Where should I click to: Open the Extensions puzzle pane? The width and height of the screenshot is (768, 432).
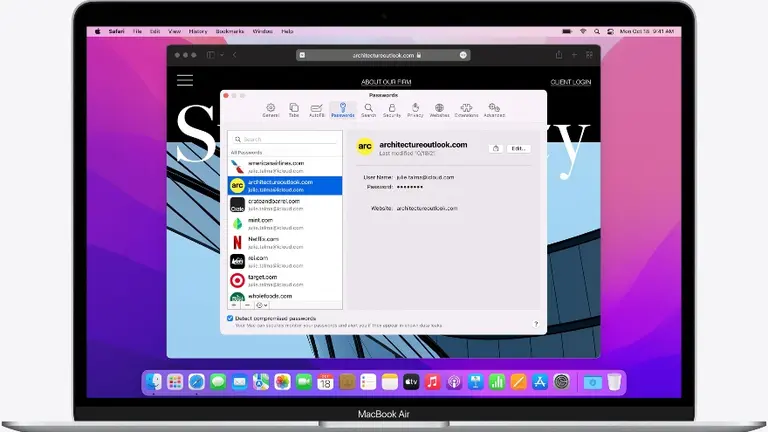(466, 110)
